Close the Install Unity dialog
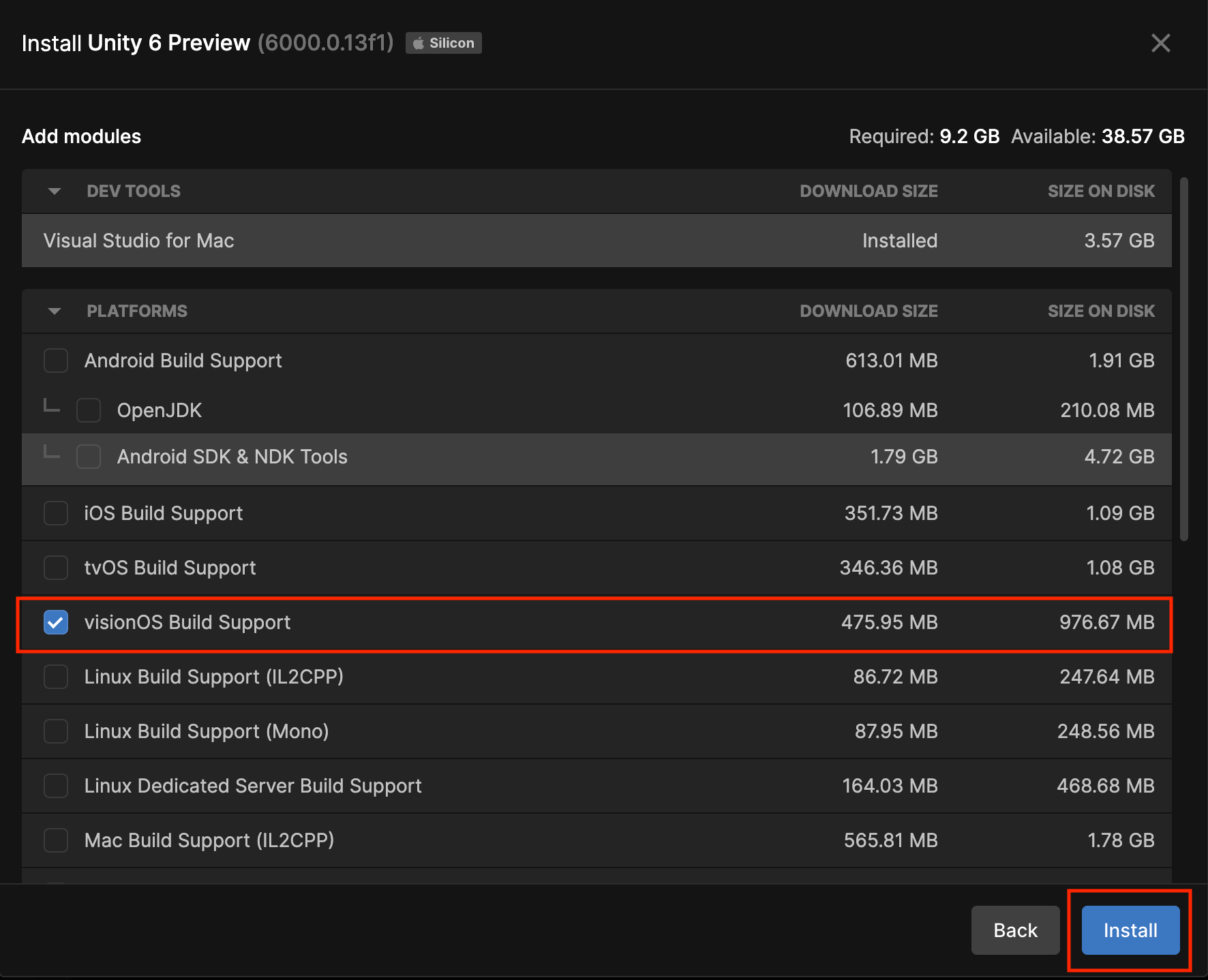The width and height of the screenshot is (1208, 980). [1160, 43]
